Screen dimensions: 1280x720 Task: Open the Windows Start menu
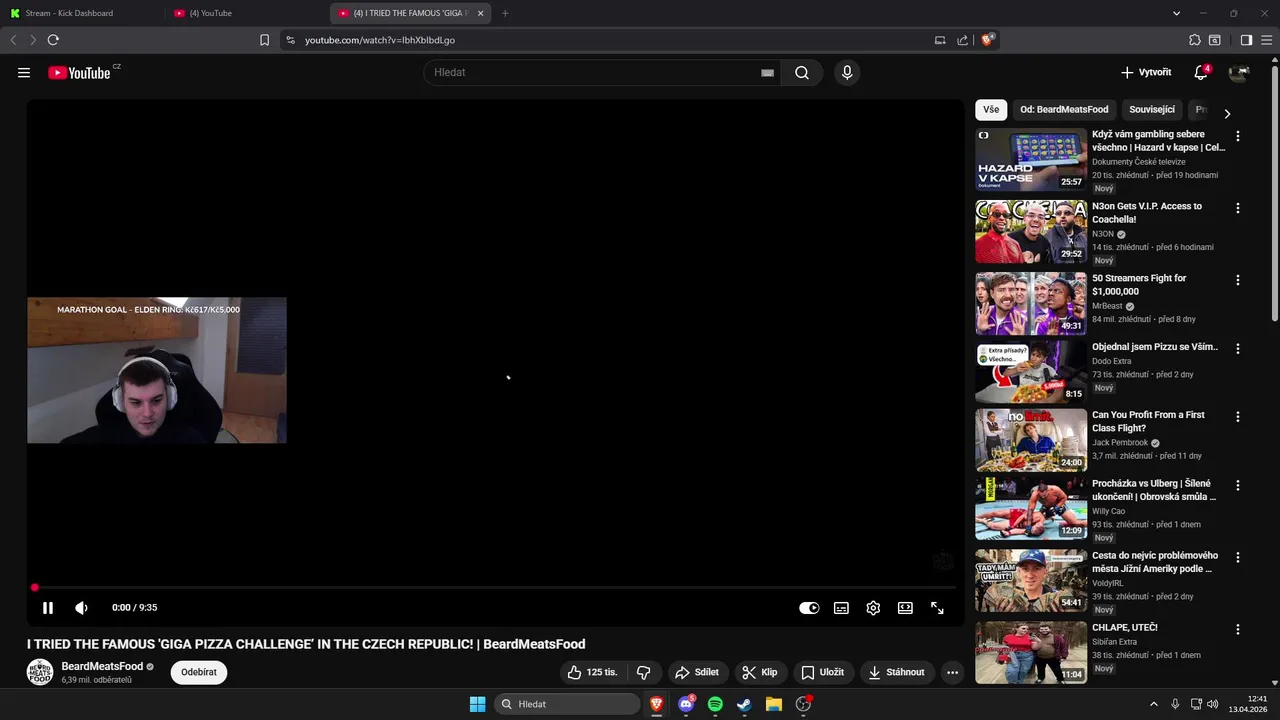point(478,704)
